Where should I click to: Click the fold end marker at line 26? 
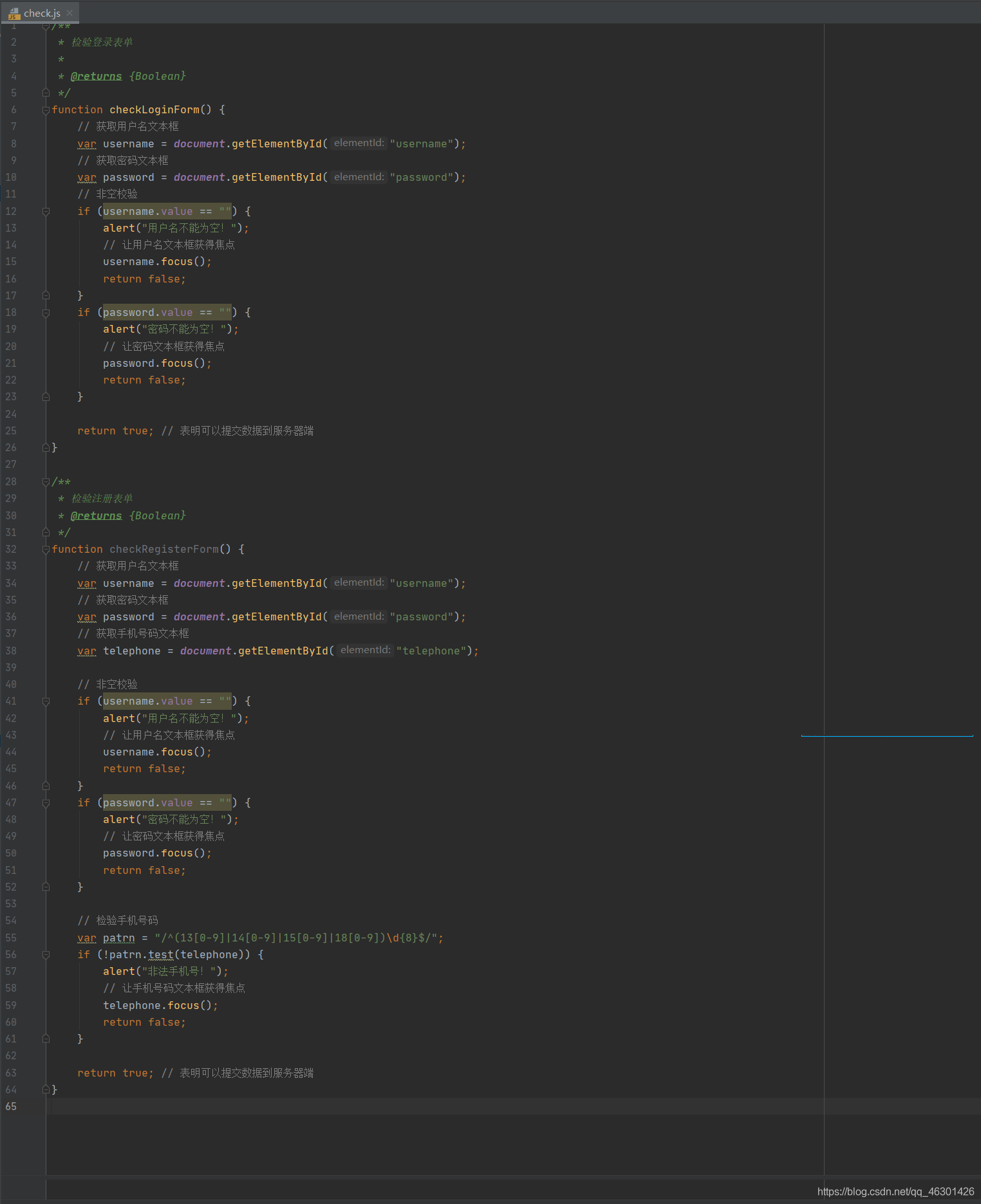tap(46, 447)
